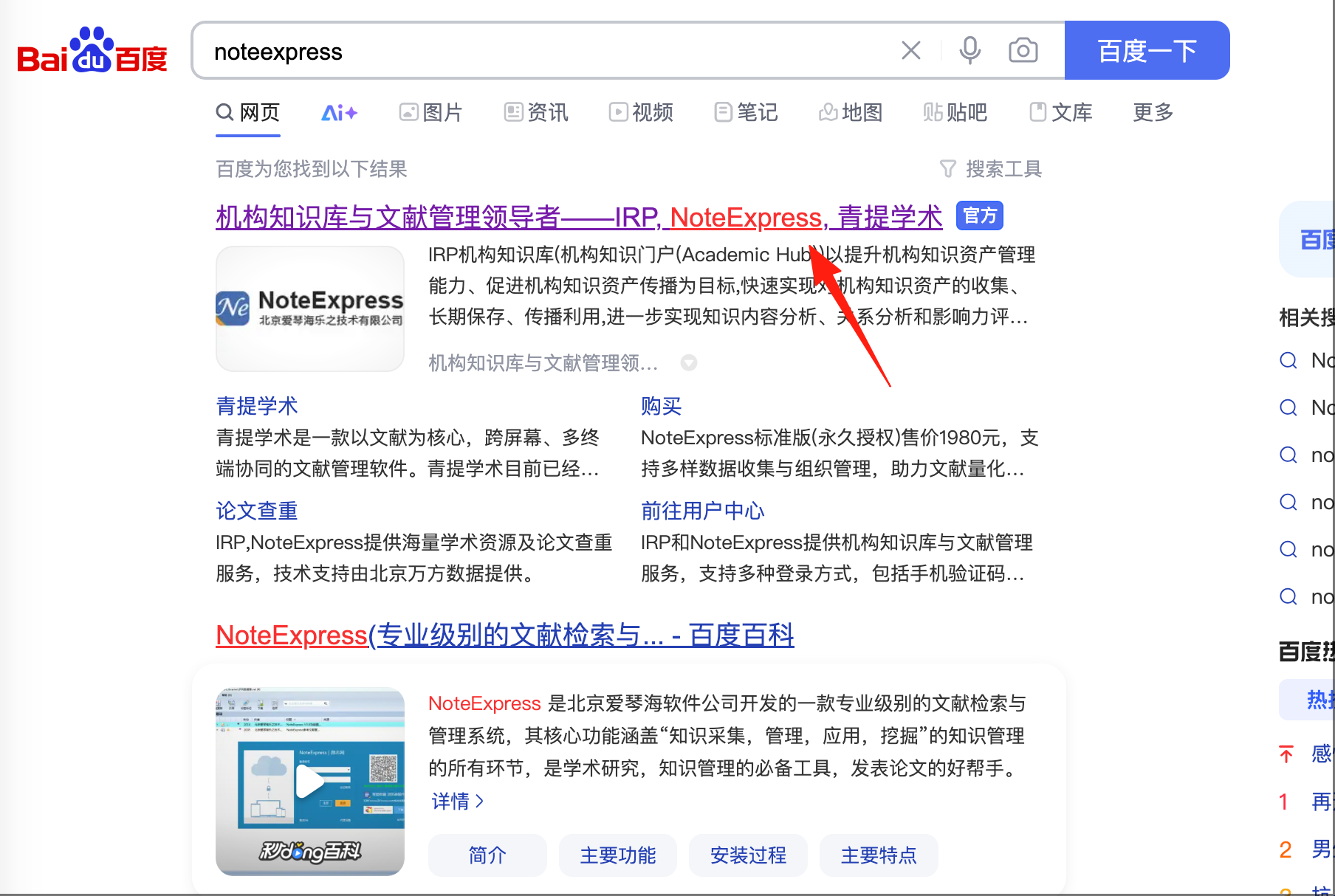This screenshot has width=1335, height=896.
Task: Switch to the 文库 tab
Action: 1061,112
